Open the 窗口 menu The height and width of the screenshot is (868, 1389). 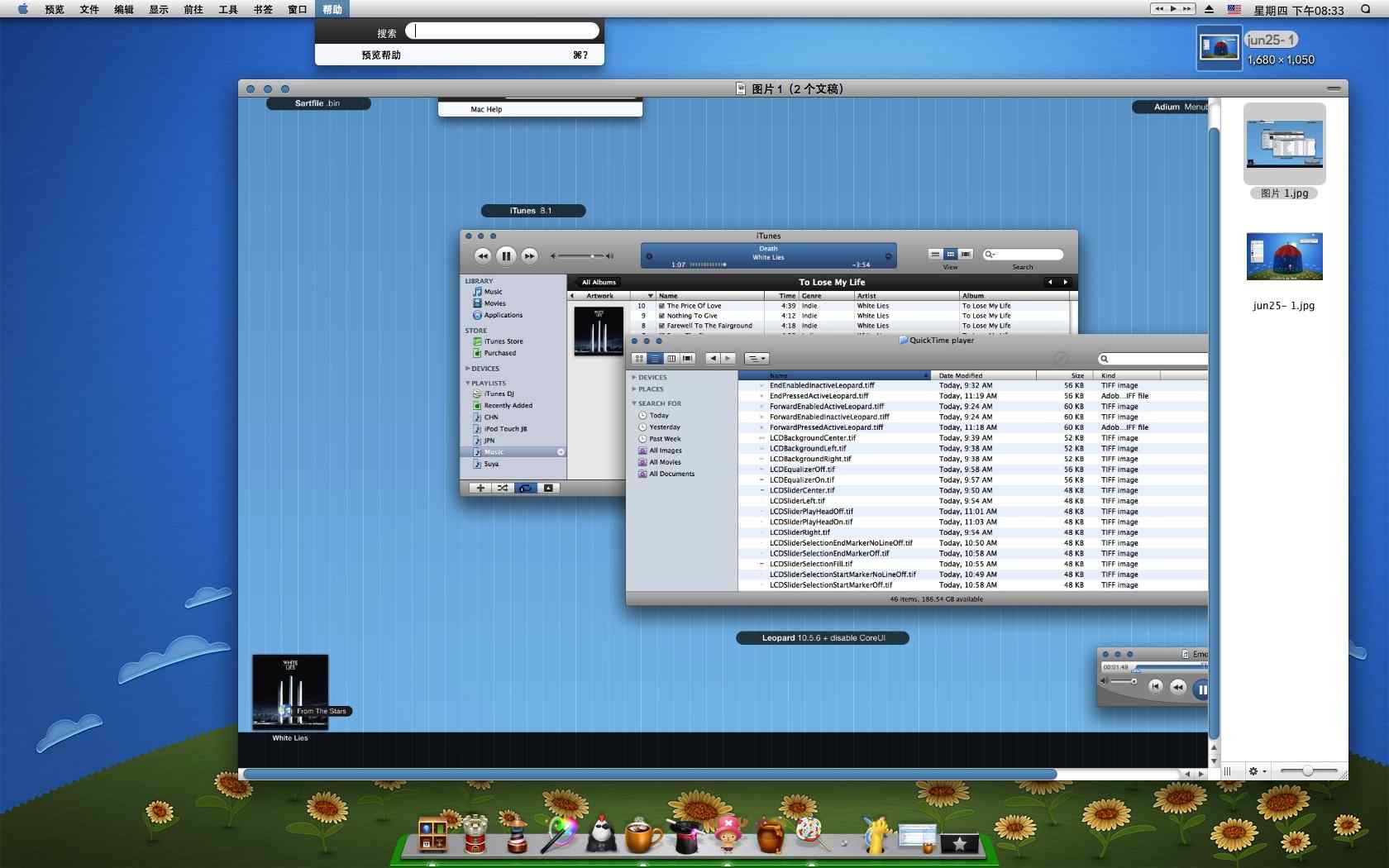(x=298, y=9)
